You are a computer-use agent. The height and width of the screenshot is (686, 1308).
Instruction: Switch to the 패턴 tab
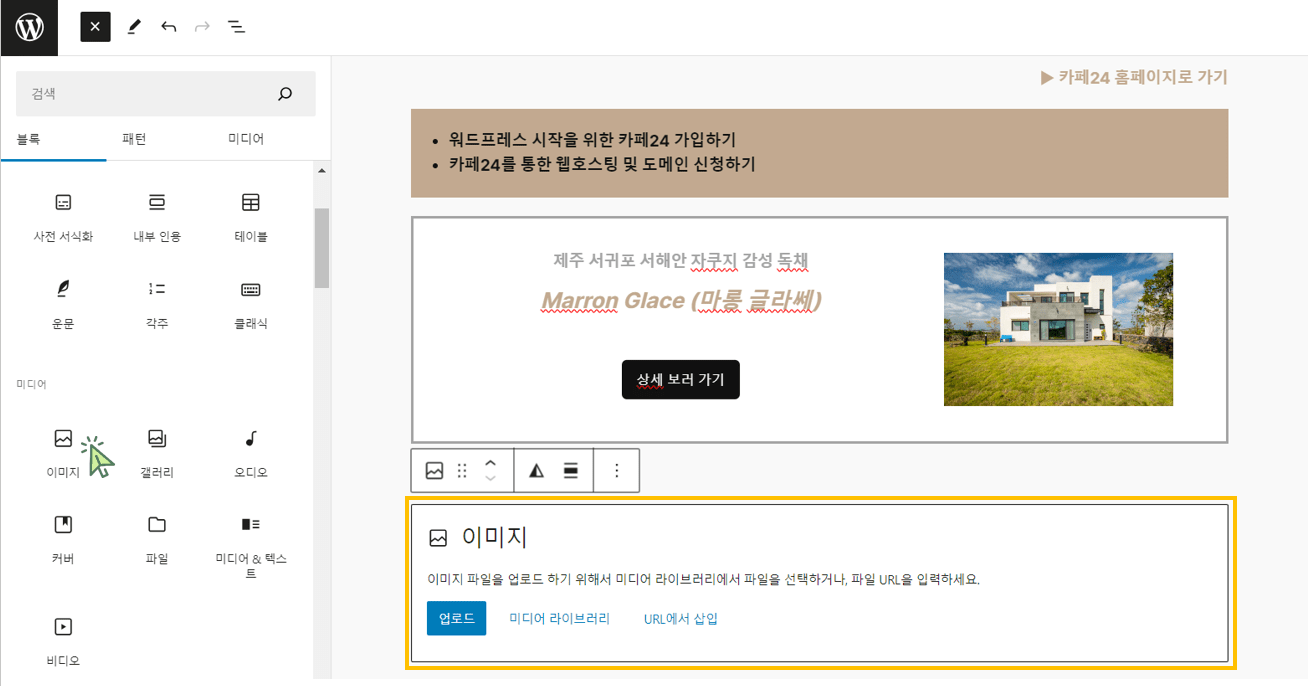click(134, 139)
